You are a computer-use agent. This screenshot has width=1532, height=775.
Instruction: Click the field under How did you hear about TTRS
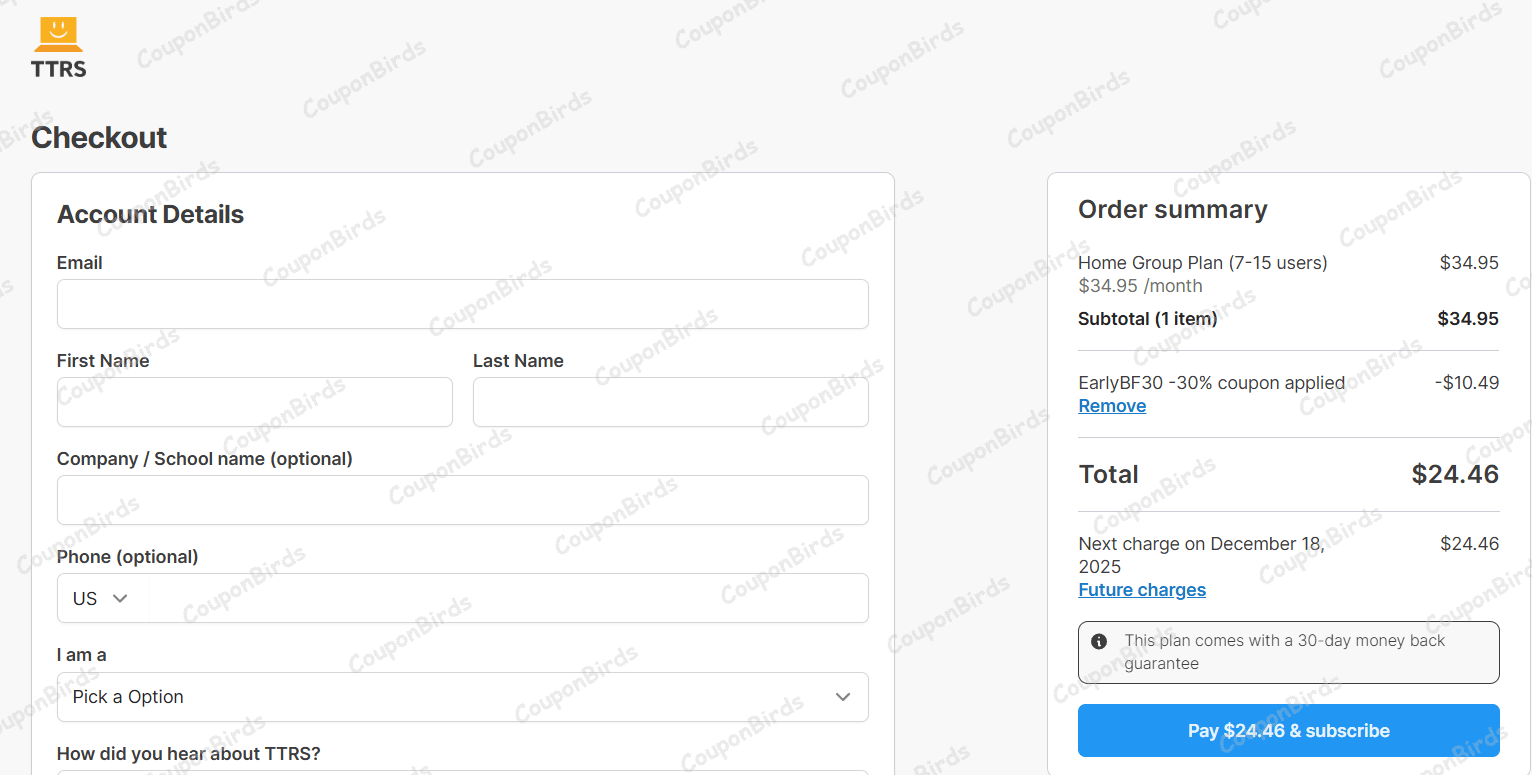[463, 772]
